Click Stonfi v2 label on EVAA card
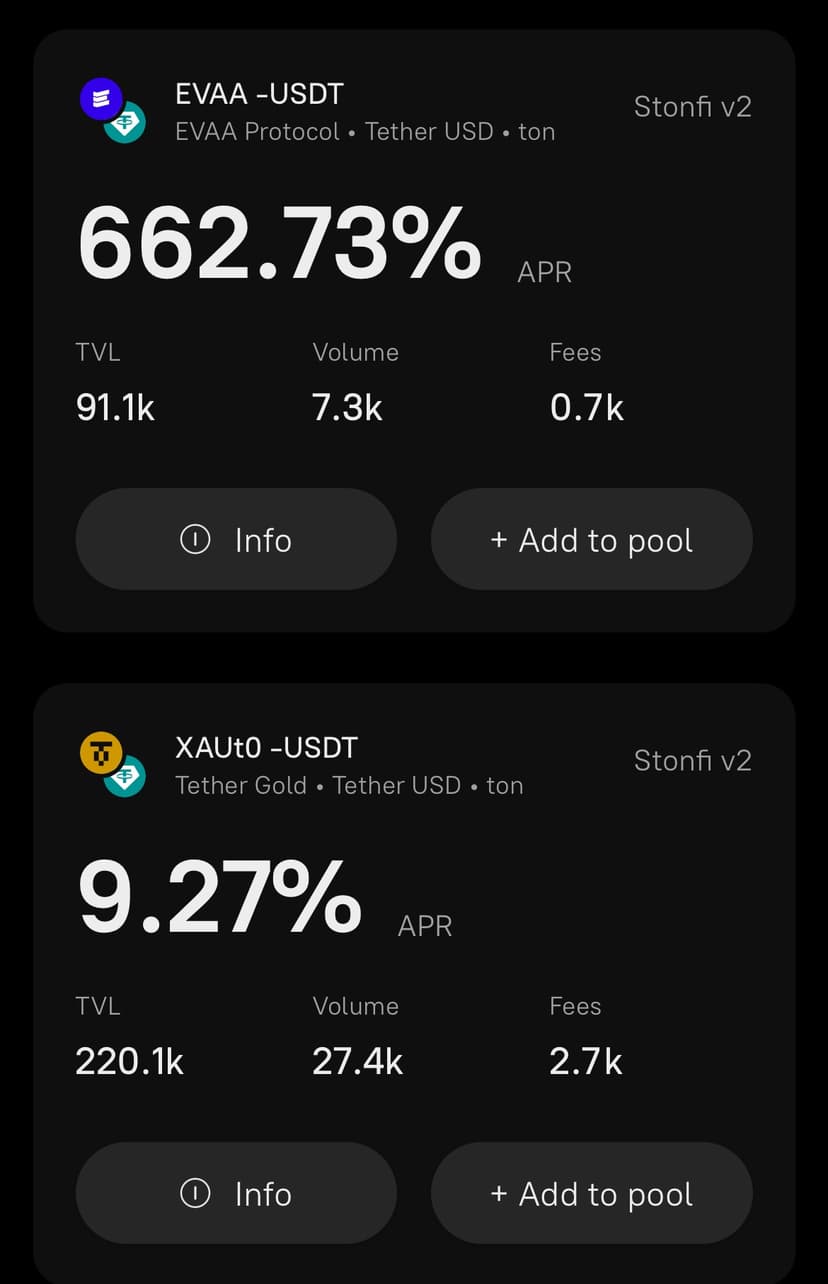This screenshot has height=1284, width=828. tap(692, 107)
